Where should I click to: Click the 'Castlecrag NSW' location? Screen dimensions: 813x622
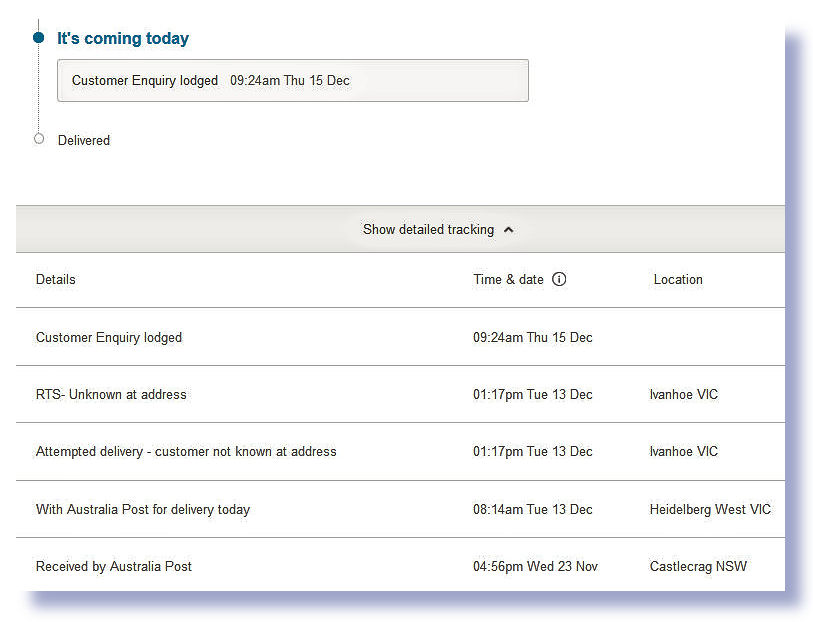[698, 567]
